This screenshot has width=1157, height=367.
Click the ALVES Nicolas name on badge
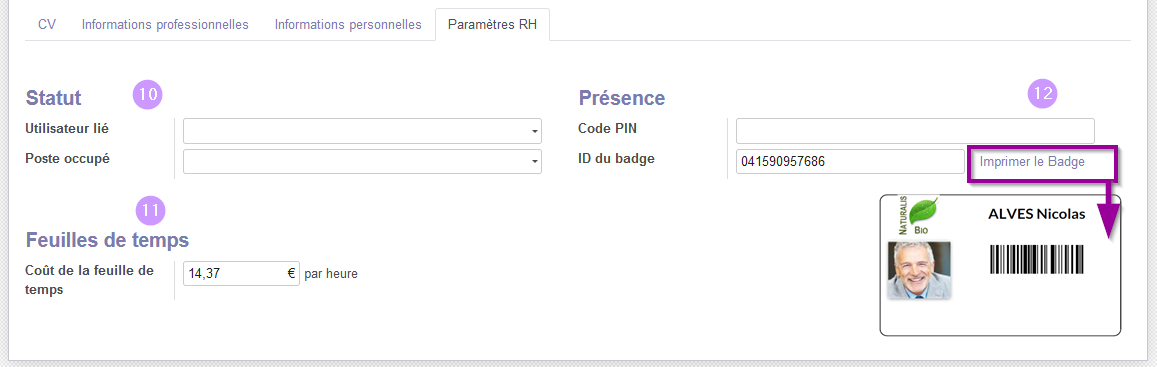tap(1037, 214)
